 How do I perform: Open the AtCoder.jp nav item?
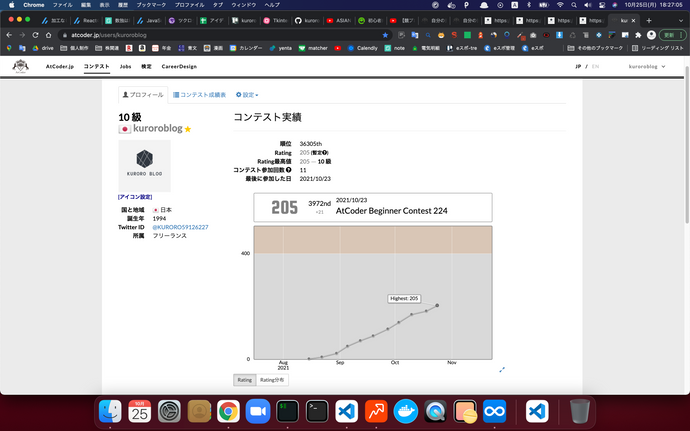(x=60, y=66)
